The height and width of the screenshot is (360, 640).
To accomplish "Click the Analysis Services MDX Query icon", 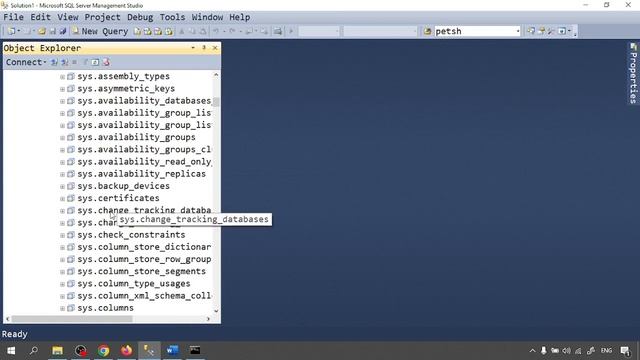I will (147, 31).
